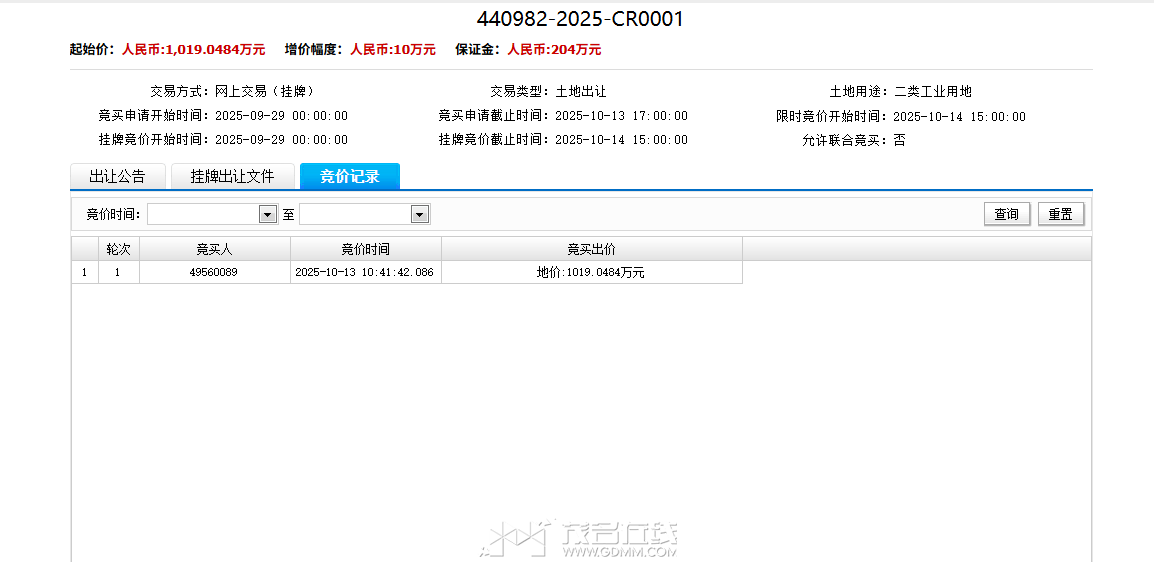Select bidder cell 49560089
The height and width of the screenshot is (562, 1154).
coord(214,272)
